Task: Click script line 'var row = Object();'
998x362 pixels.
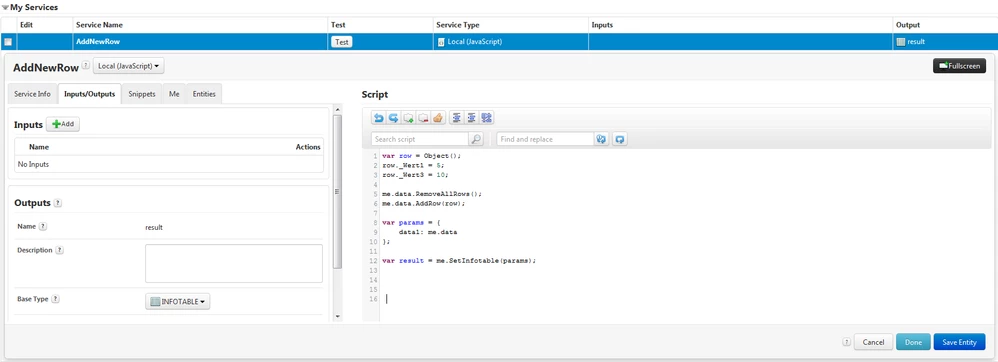Action: point(421,155)
